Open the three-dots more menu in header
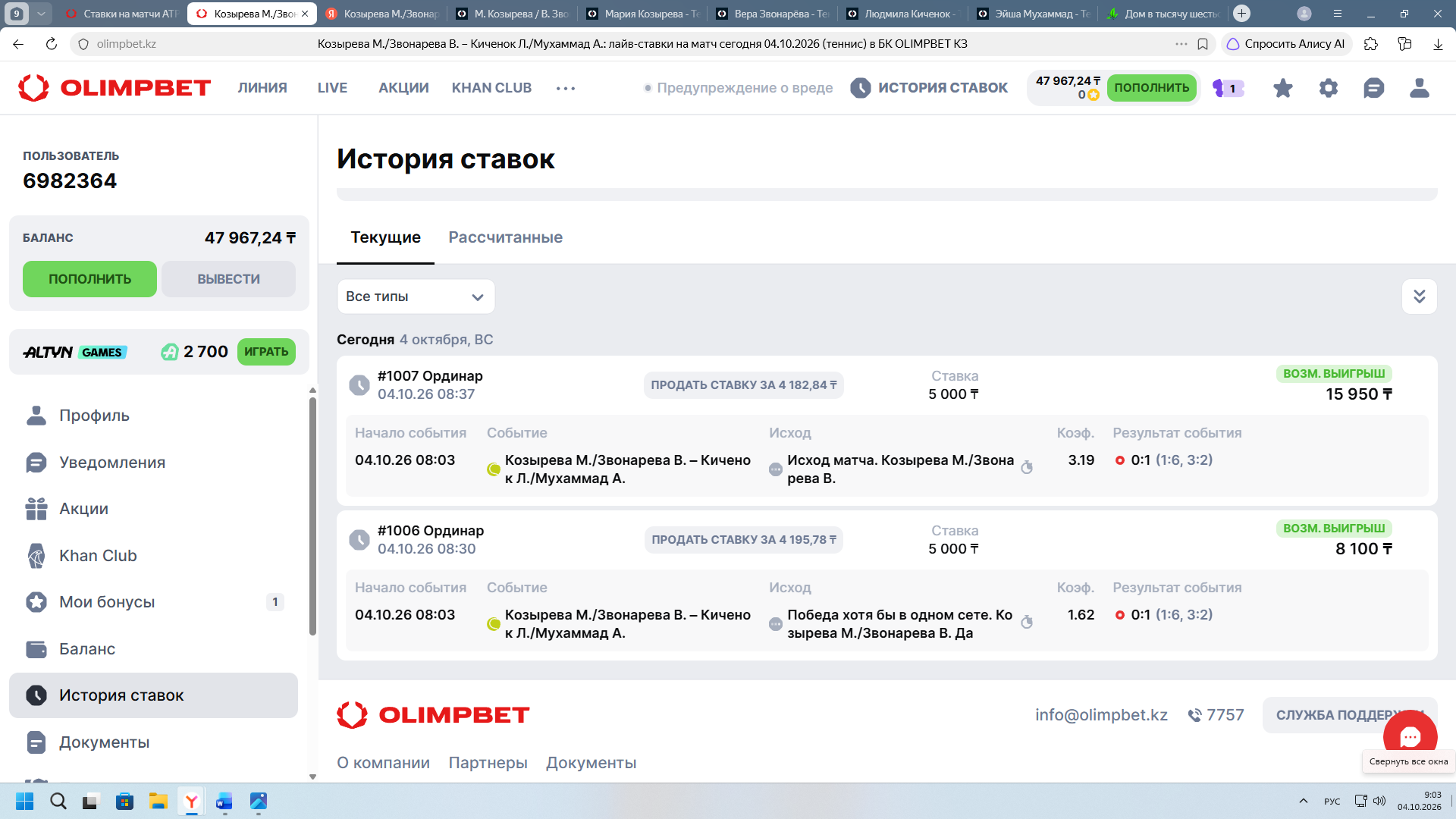 [566, 88]
